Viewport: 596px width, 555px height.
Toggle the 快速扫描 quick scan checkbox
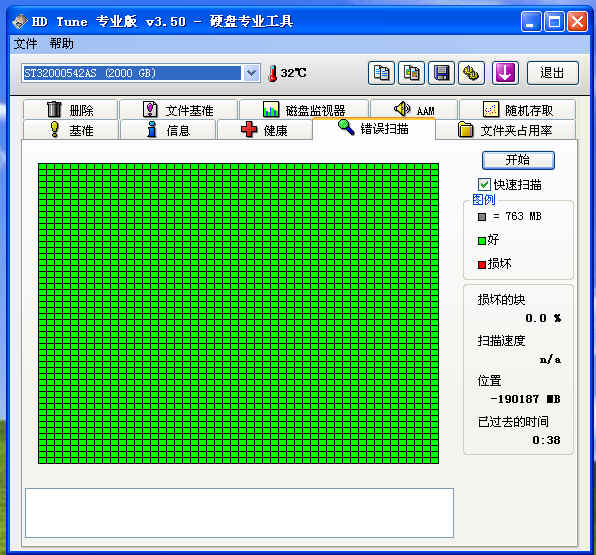point(484,185)
